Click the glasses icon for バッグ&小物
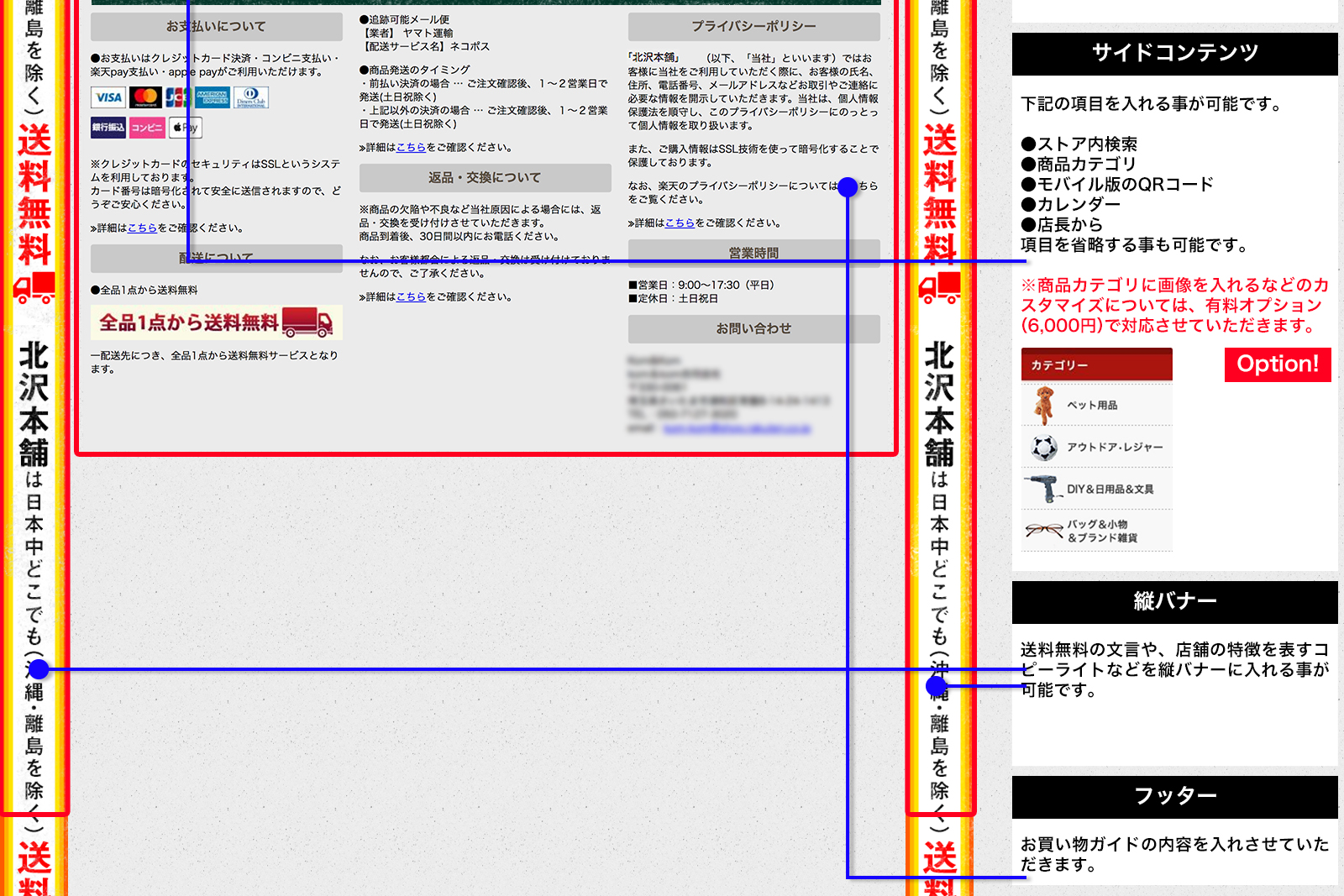Image resolution: width=1344 pixels, height=896 pixels. point(1044,530)
